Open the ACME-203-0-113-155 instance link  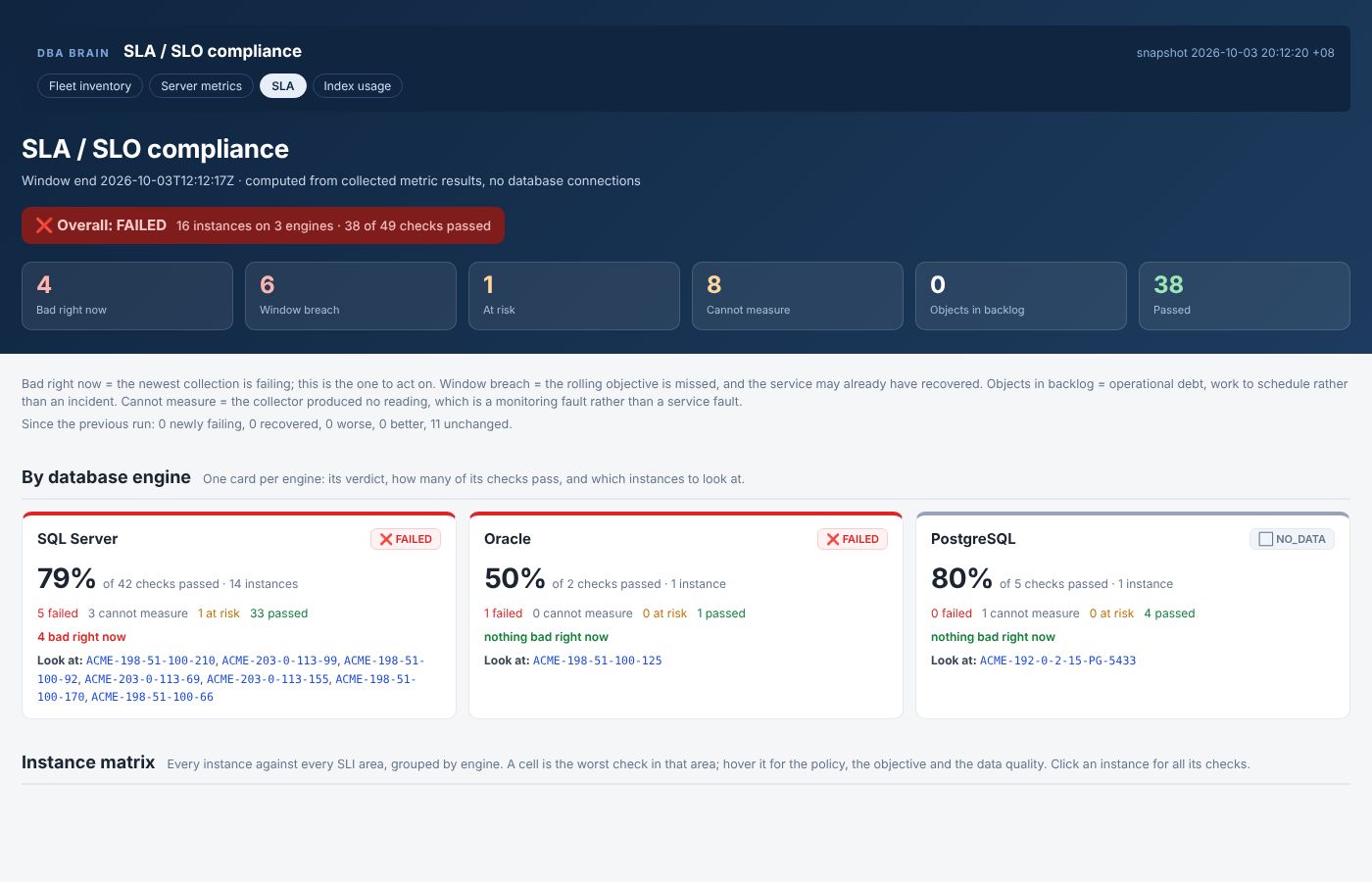coord(268,679)
